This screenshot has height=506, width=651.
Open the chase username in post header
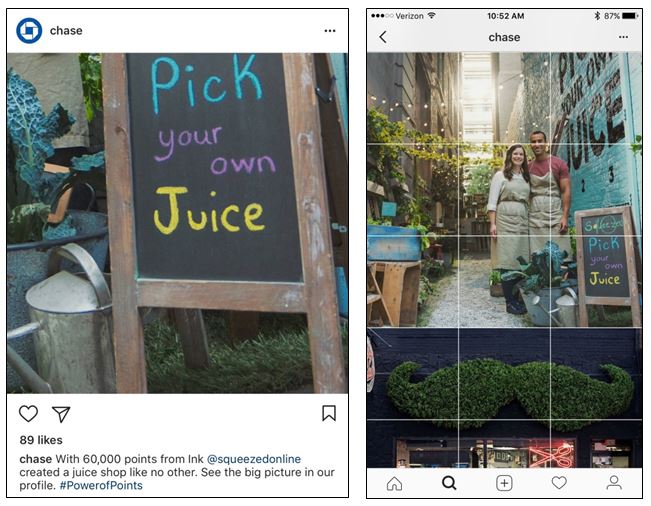coord(66,31)
